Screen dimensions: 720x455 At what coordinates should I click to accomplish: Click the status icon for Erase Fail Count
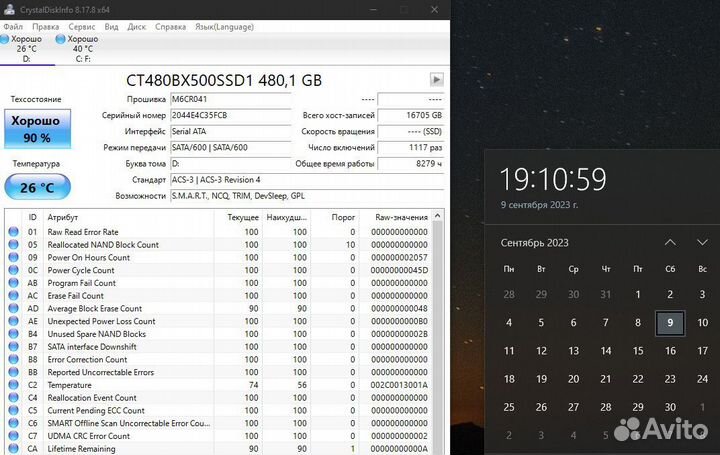click(13, 296)
